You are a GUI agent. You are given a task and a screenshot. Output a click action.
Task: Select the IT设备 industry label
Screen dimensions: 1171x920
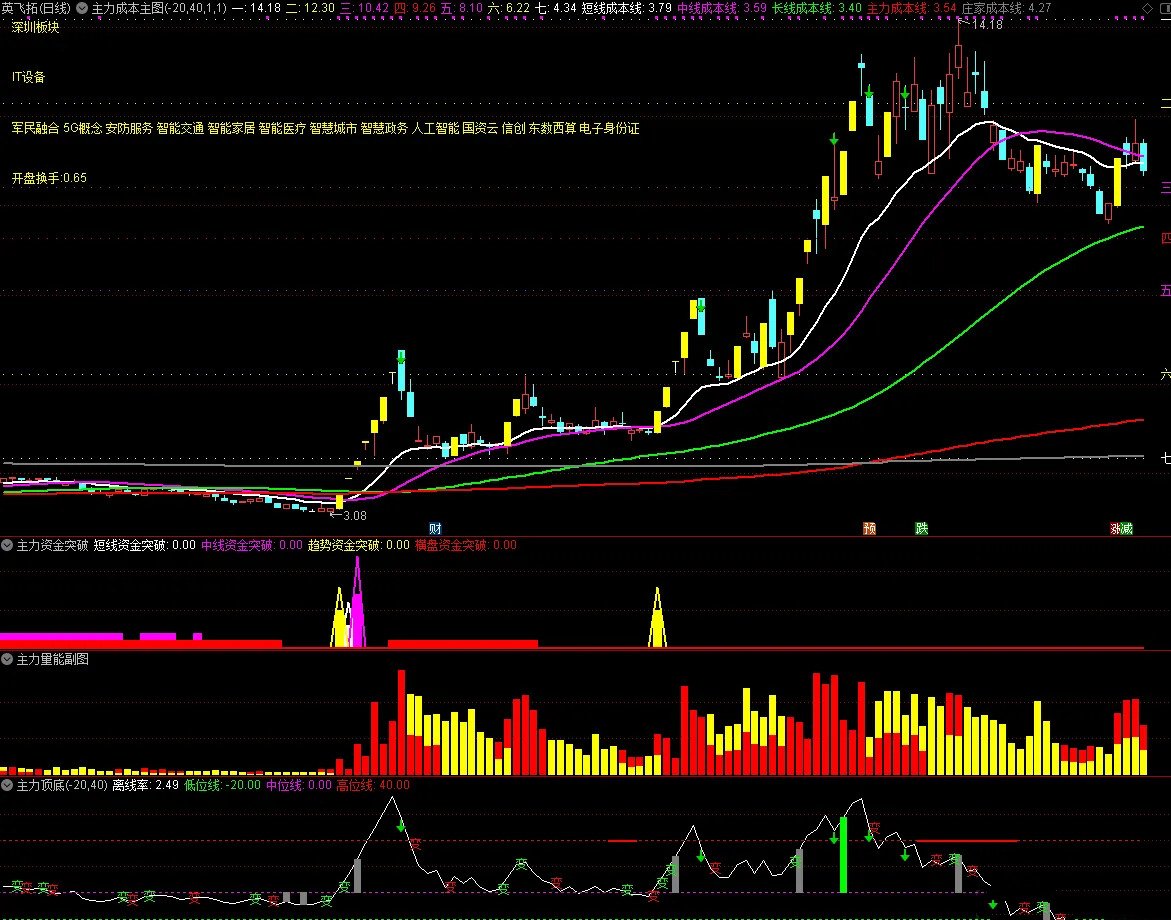coord(29,77)
